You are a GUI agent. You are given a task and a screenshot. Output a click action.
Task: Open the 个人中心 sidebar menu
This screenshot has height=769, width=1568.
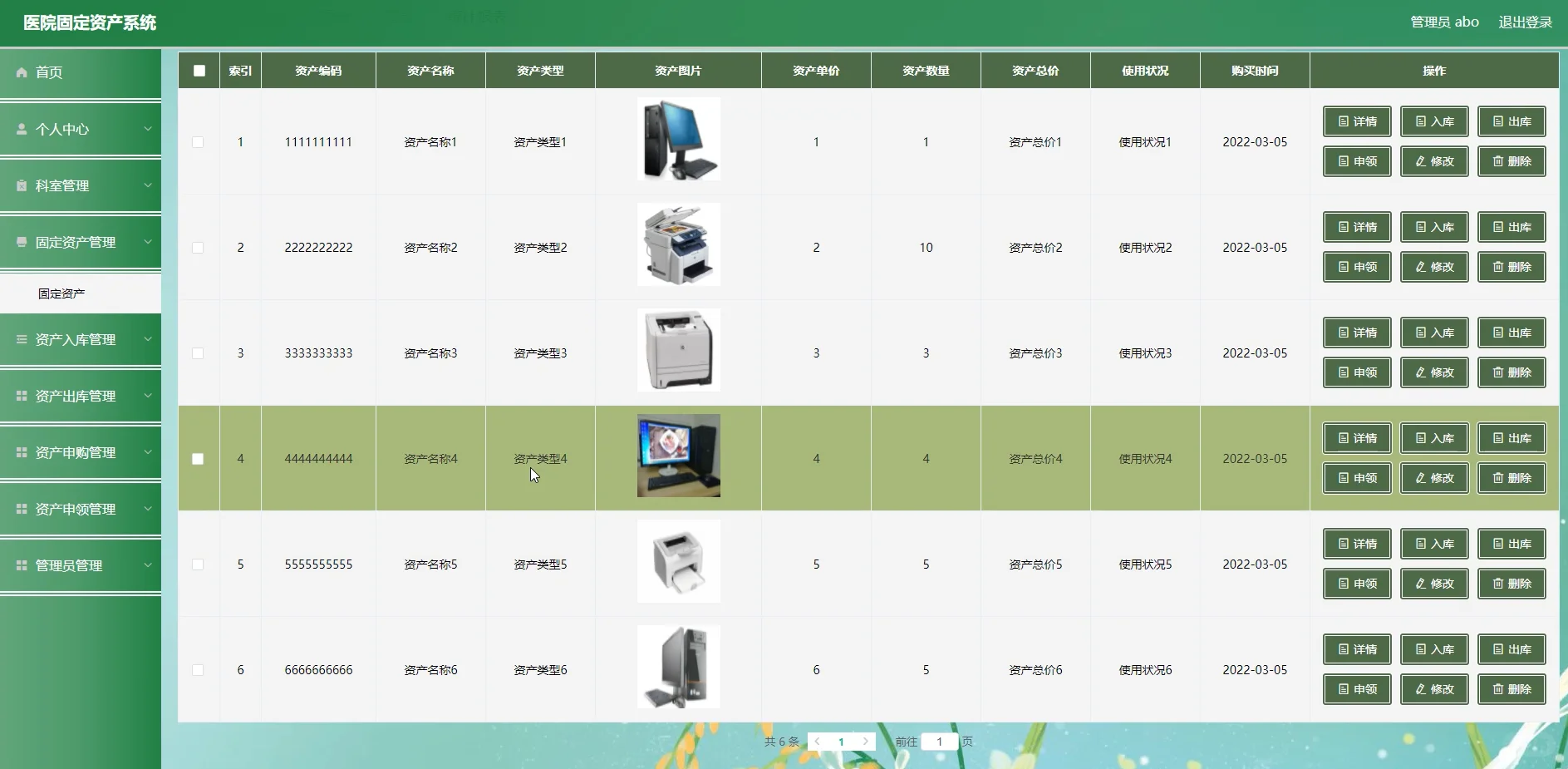tap(81, 129)
